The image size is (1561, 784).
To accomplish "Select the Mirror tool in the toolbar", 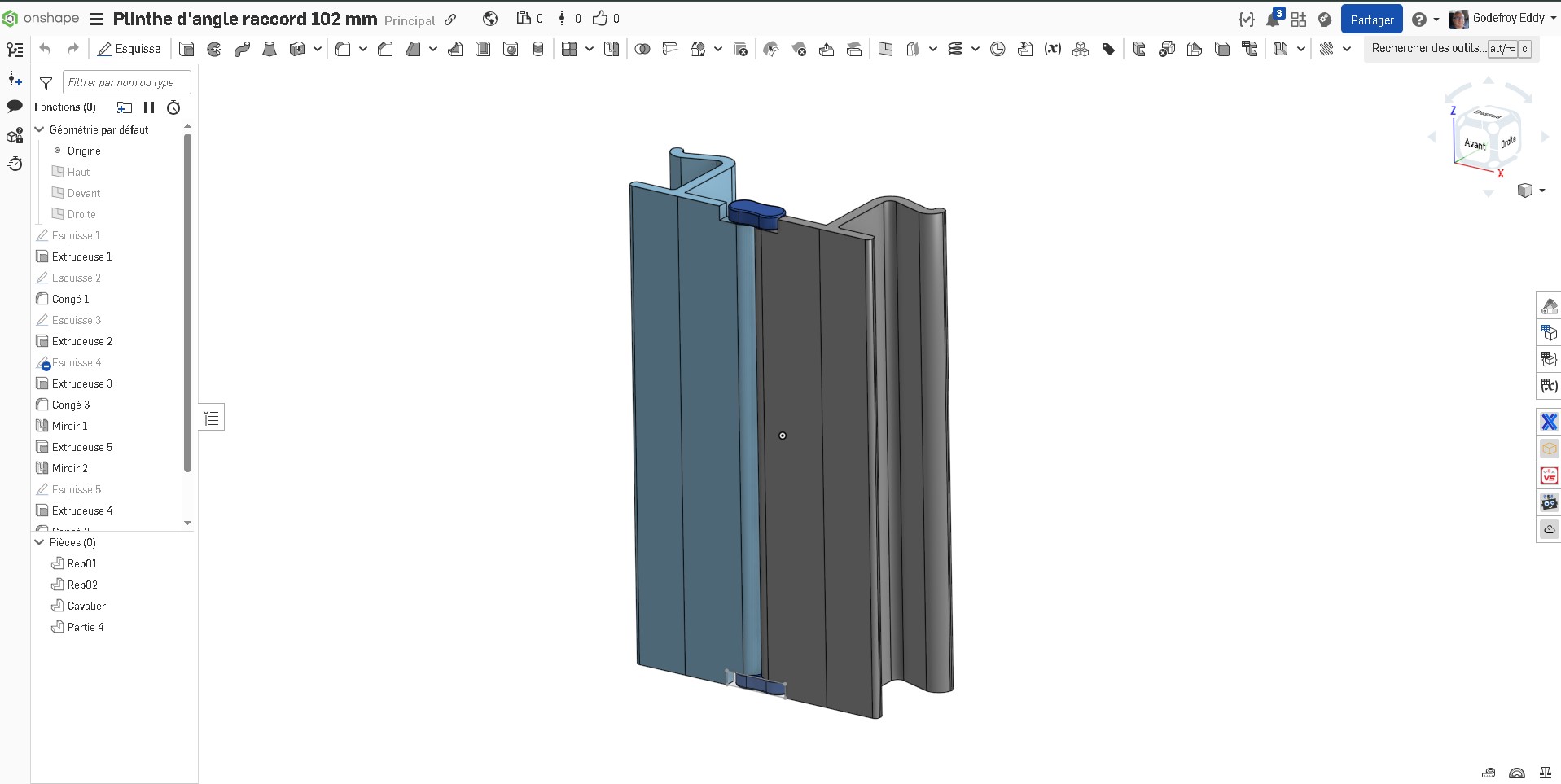I will tap(612, 49).
